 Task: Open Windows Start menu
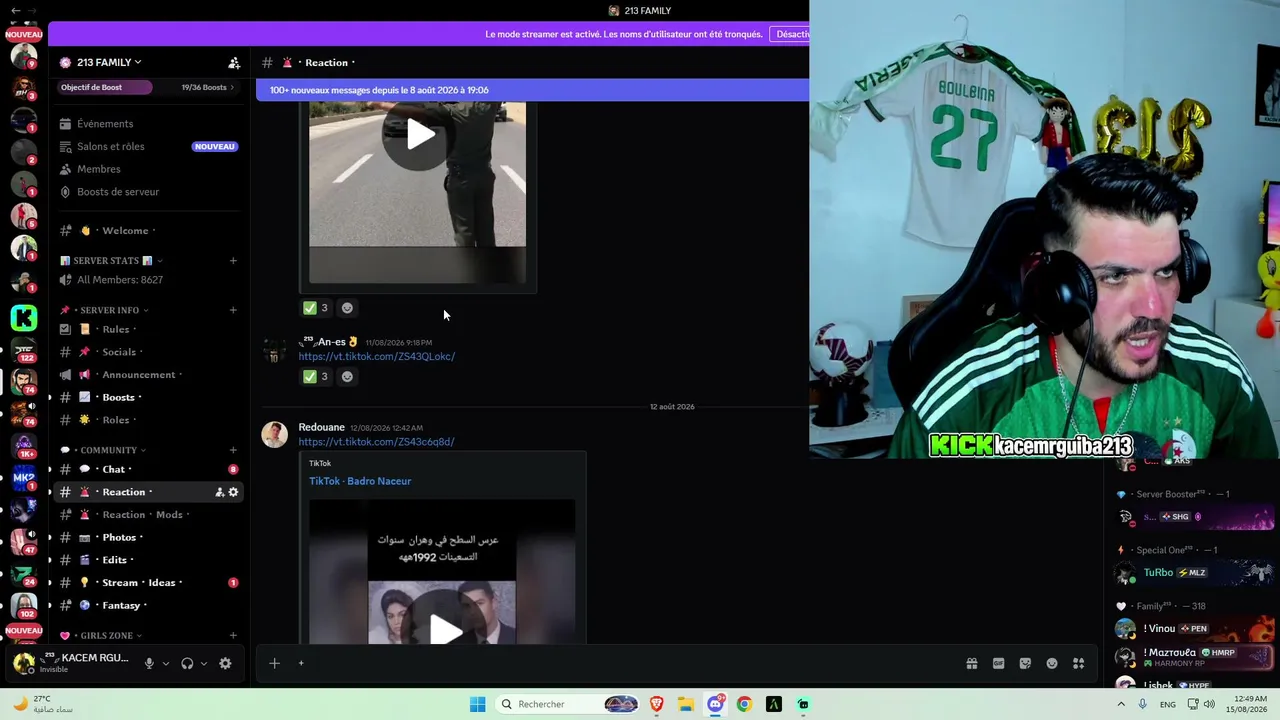[478, 704]
